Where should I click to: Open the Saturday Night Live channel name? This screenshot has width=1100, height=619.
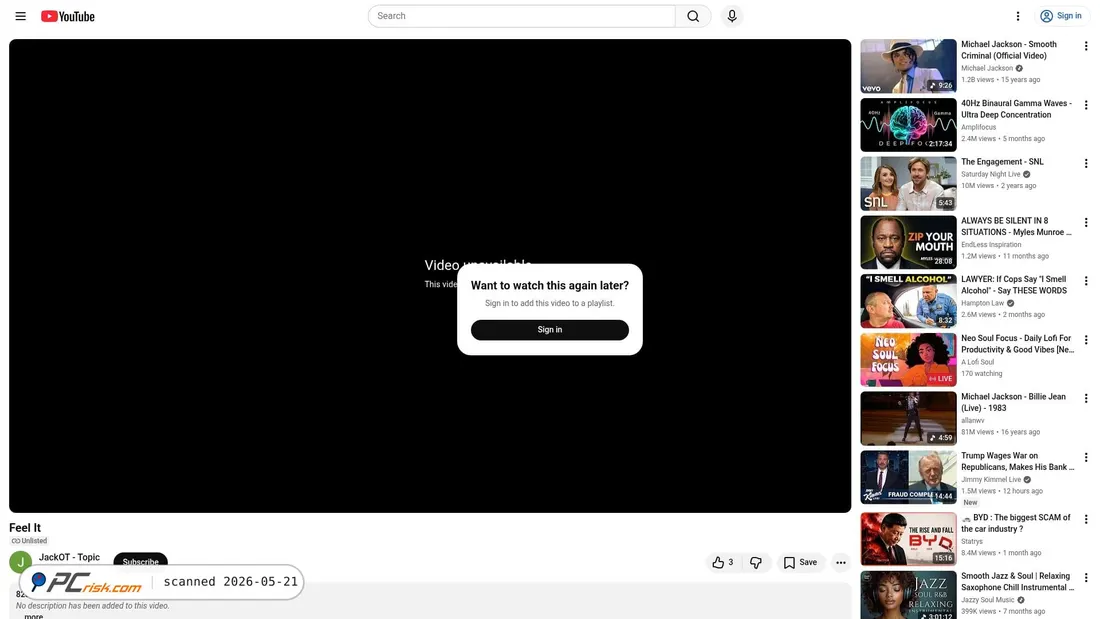click(x=991, y=174)
